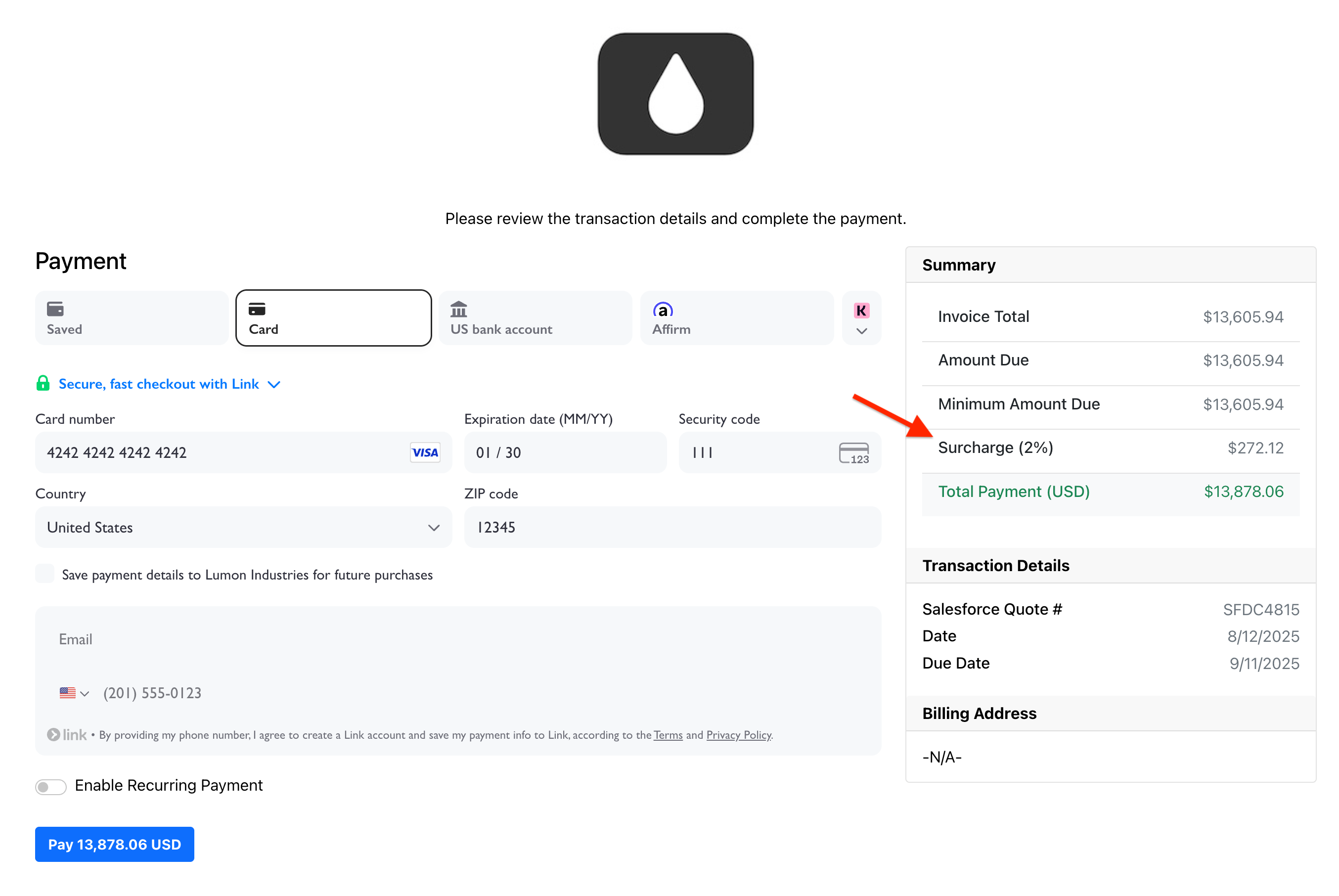Click the Klarna pink K icon
Image resolution: width=1339 pixels, height=896 pixels.
861,311
